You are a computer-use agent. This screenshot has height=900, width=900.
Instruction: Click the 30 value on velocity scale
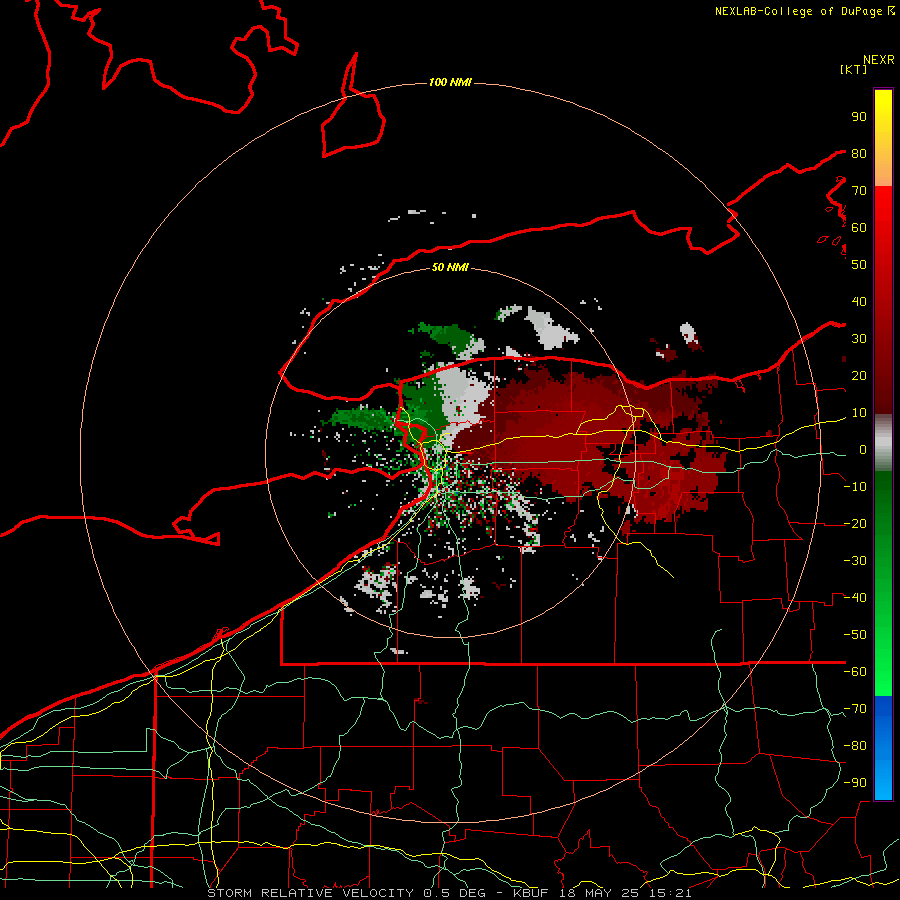859,339
